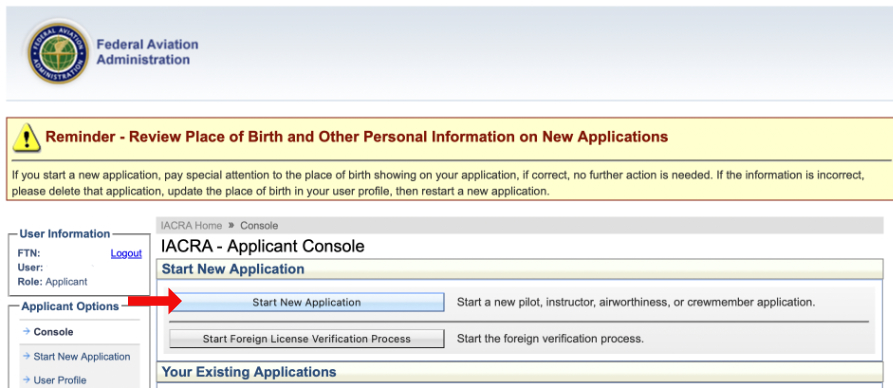Screen dimensions: 893x388
Task: Click the arrow bullet beside sidebar Start New Application
Action: coord(26,356)
